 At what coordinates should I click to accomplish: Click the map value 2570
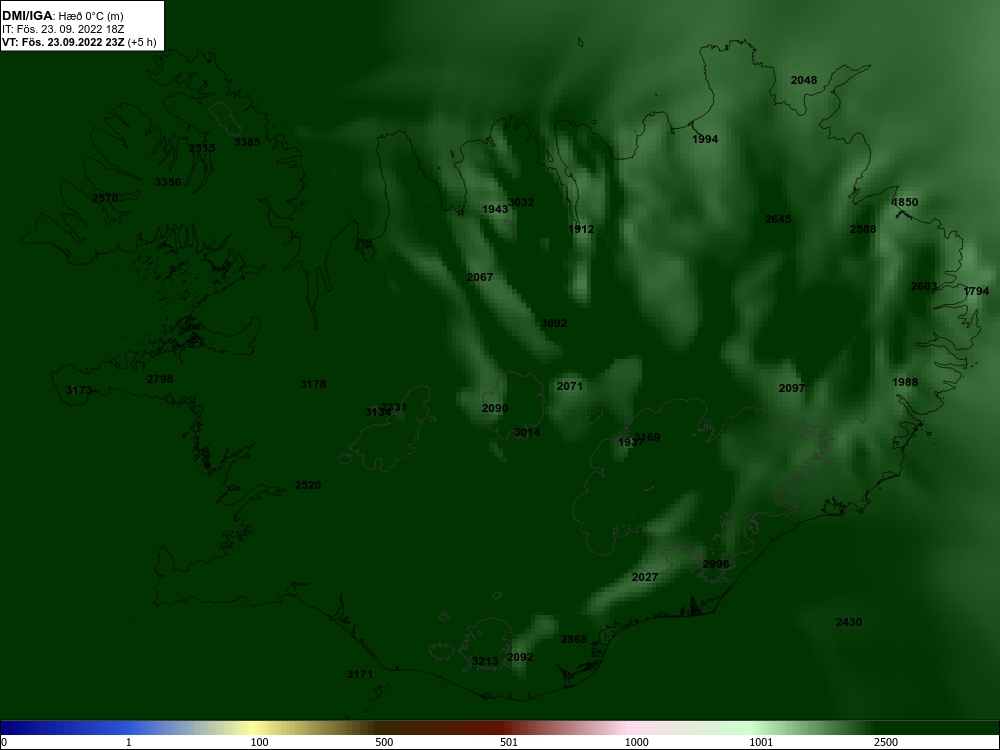105,198
